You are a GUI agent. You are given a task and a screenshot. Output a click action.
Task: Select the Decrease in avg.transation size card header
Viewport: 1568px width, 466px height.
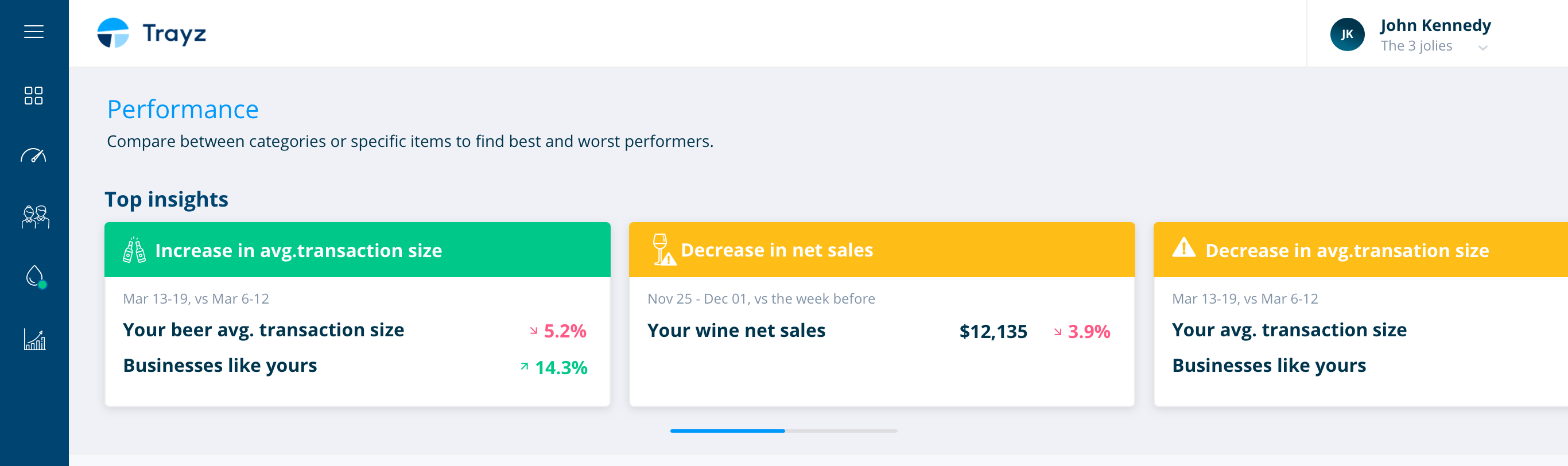click(x=1360, y=250)
